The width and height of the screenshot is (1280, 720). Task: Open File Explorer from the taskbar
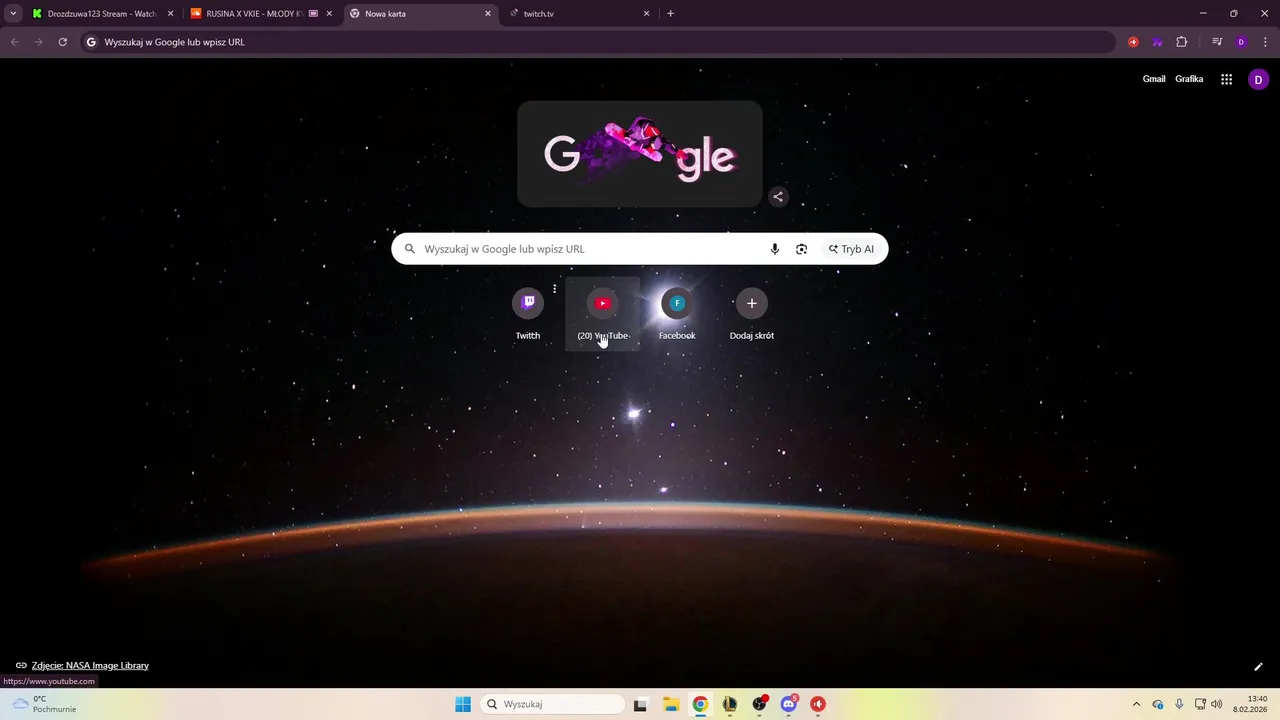671,704
